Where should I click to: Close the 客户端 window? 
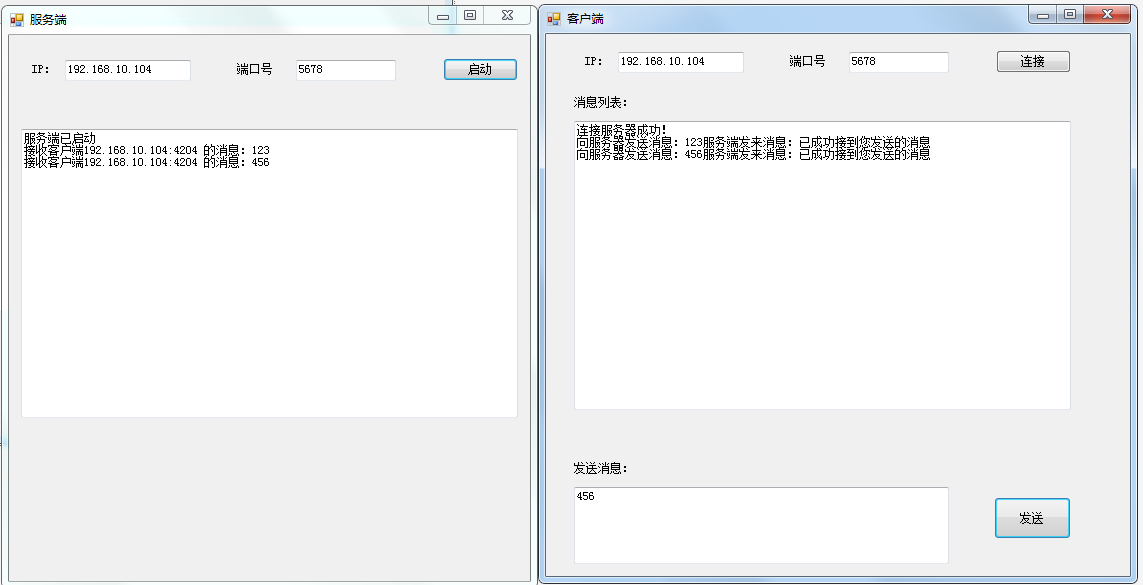1108,15
